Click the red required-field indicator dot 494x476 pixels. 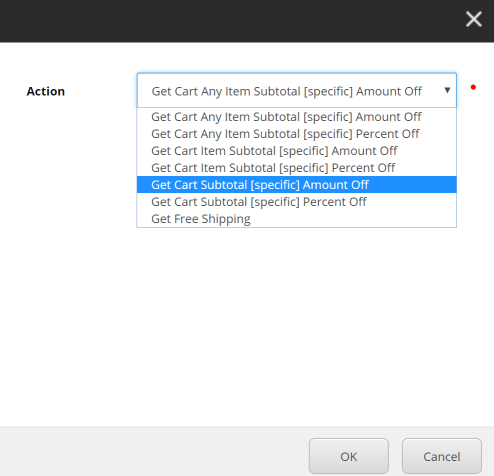pos(473,87)
